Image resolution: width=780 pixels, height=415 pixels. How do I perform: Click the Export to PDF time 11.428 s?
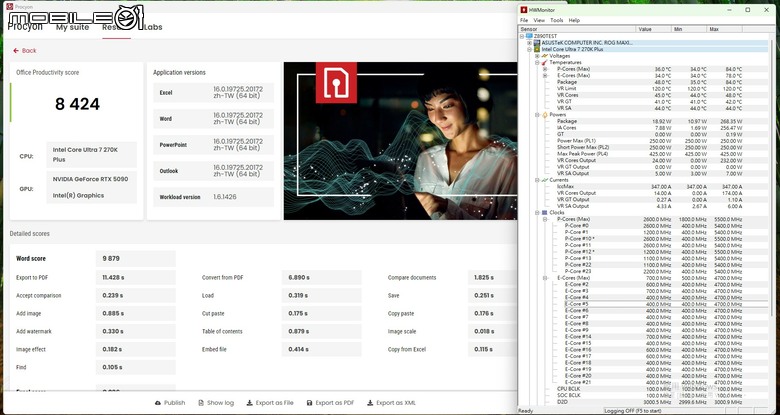tap(135, 278)
